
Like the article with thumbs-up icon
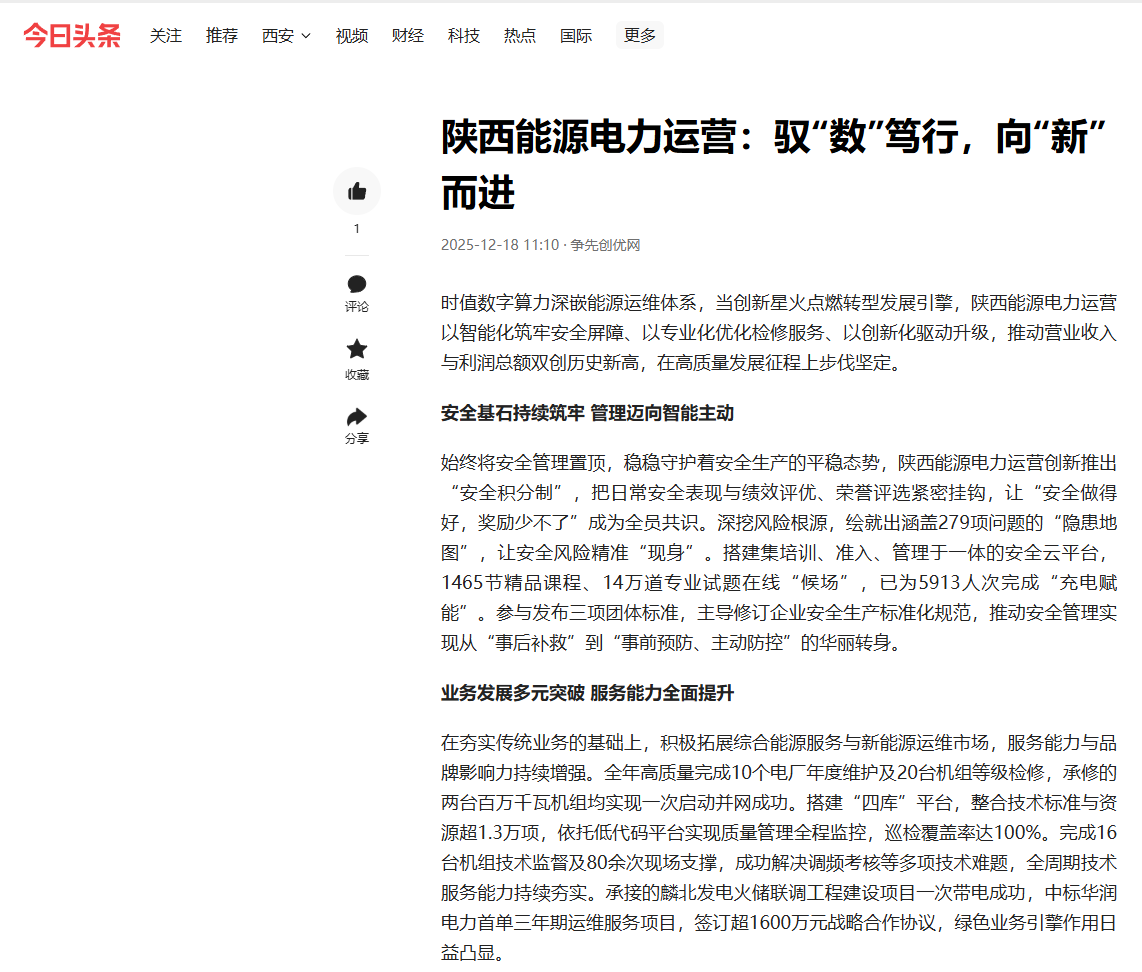pyautogui.click(x=357, y=191)
